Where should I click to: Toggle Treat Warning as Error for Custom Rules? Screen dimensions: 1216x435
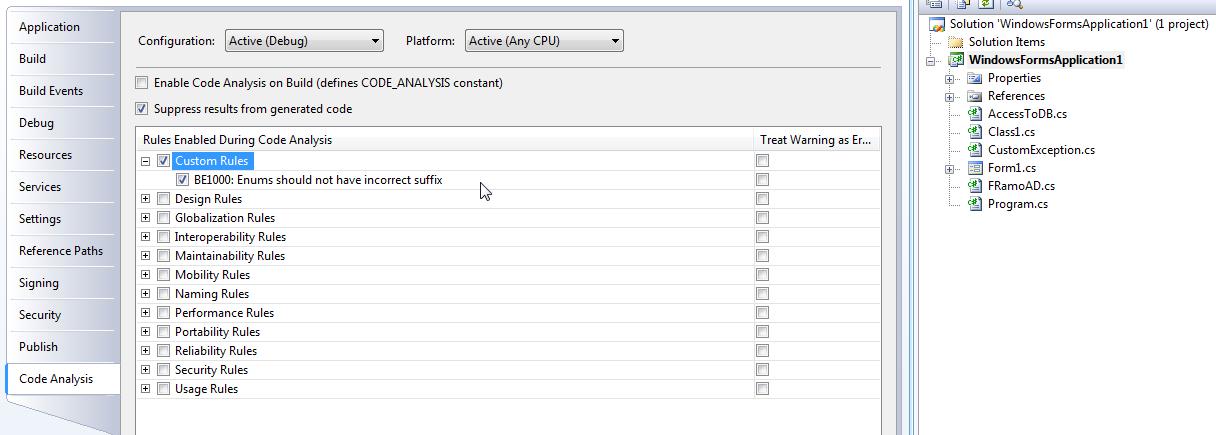[763, 161]
